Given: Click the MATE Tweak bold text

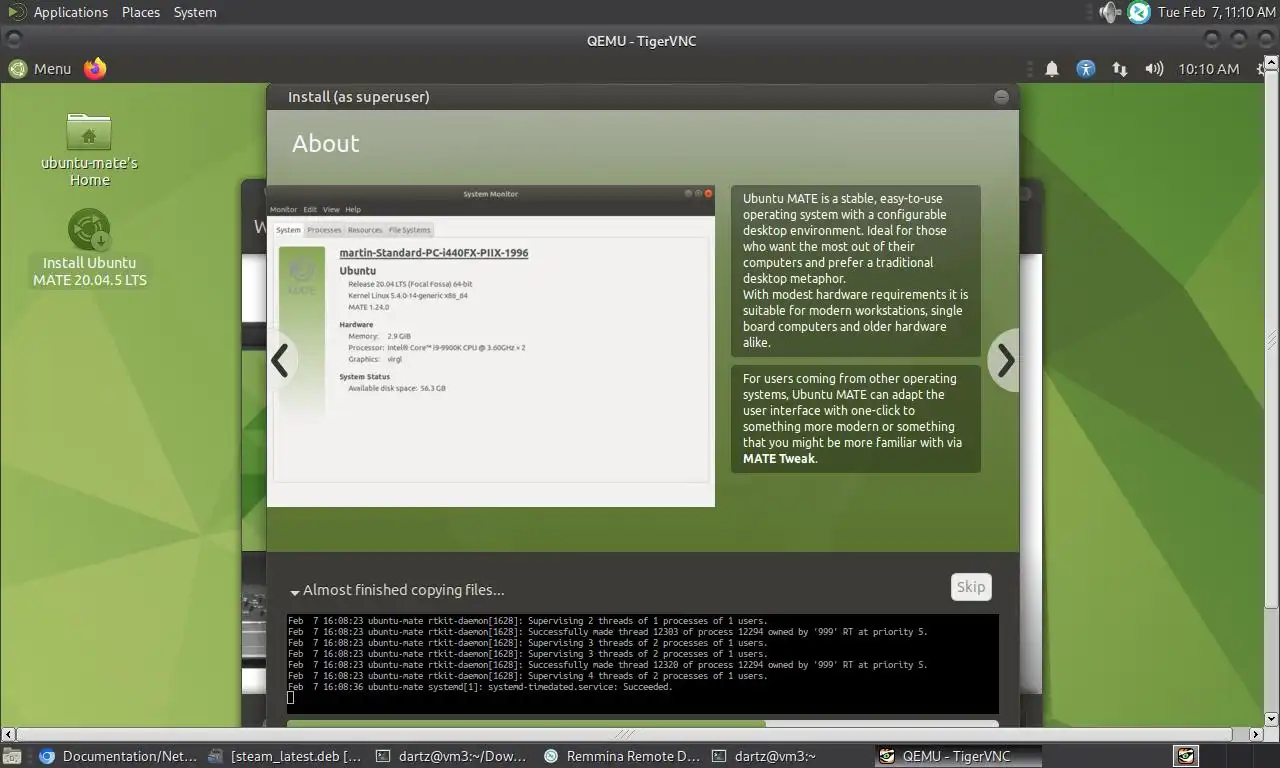Looking at the screenshot, I should (779, 459).
